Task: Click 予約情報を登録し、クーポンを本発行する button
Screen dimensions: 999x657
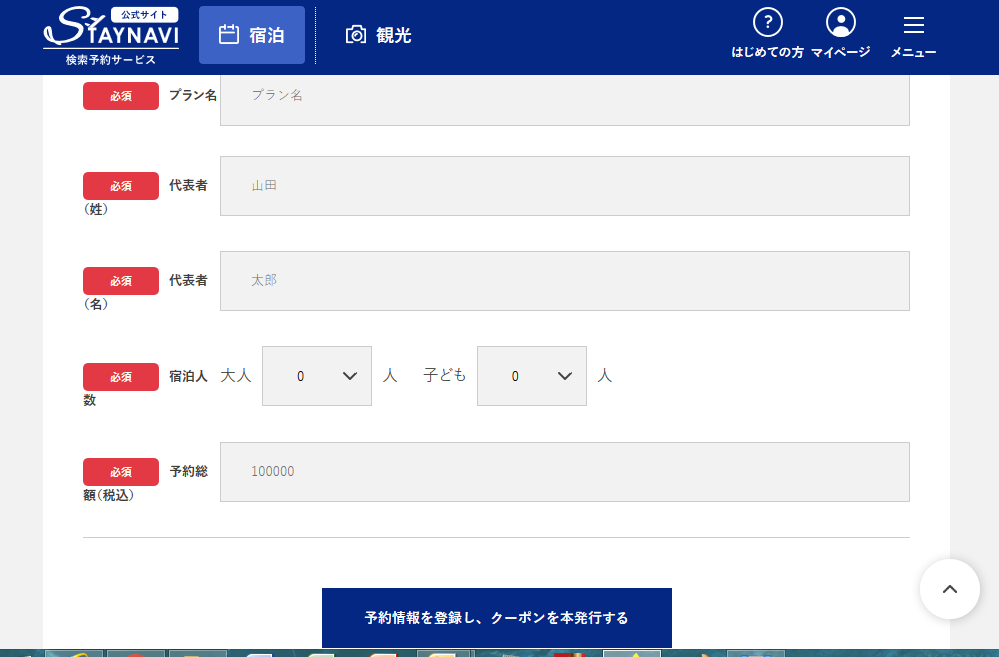Action: (497, 617)
